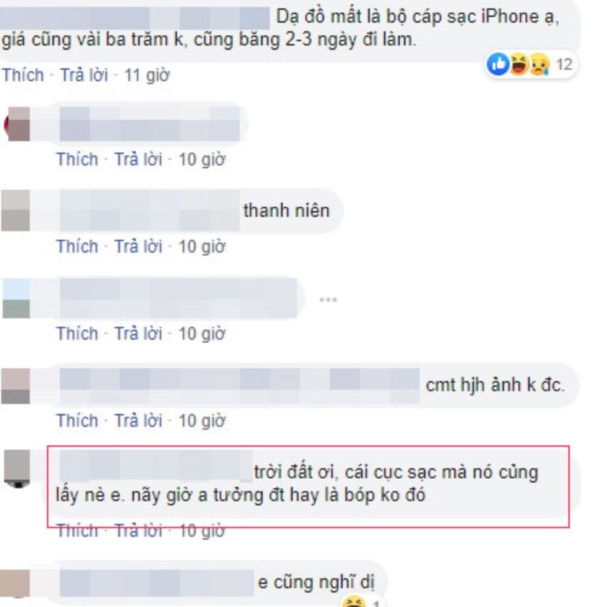Like the 'trời đất ơi' comment

click(77, 530)
